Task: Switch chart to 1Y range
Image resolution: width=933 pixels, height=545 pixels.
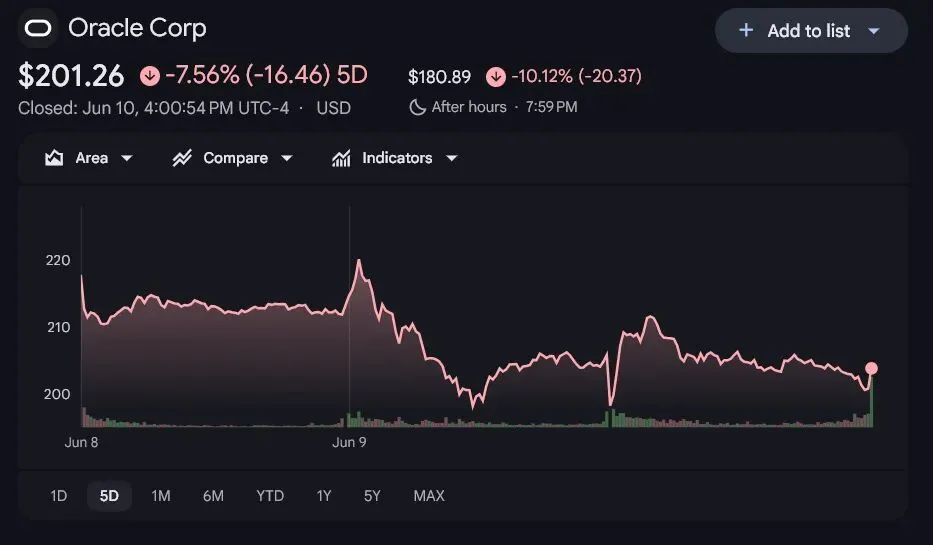Action: [324, 496]
